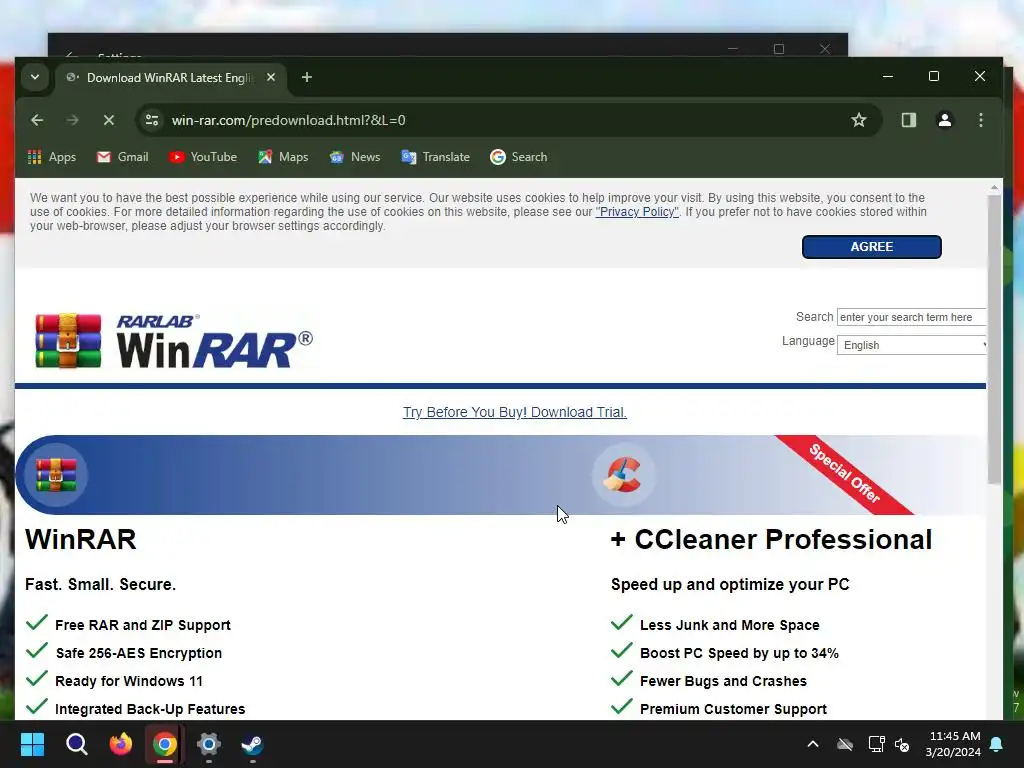
Task: Open the taskbar clock and date
Action: coord(953,744)
